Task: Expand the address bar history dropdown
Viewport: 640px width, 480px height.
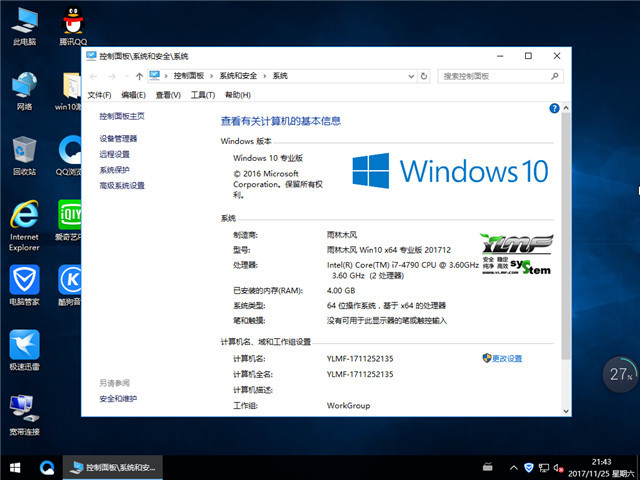Action: pos(411,76)
